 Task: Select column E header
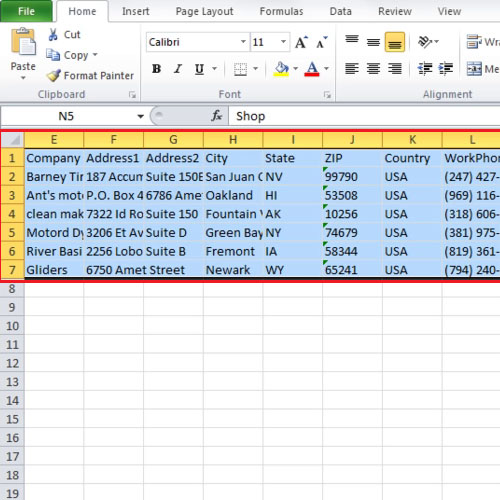point(54,140)
